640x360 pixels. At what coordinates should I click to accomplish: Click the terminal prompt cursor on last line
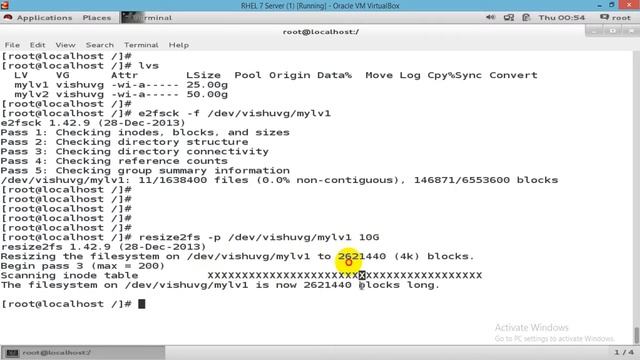pos(142,304)
